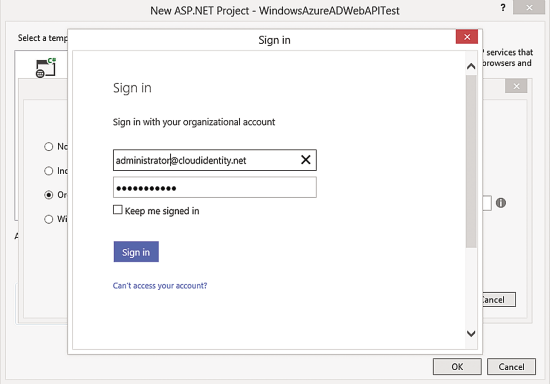The height and width of the screenshot is (384, 550).
Task: Click scroll down arrow in Sign in dialog
Action: tap(471, 334)
